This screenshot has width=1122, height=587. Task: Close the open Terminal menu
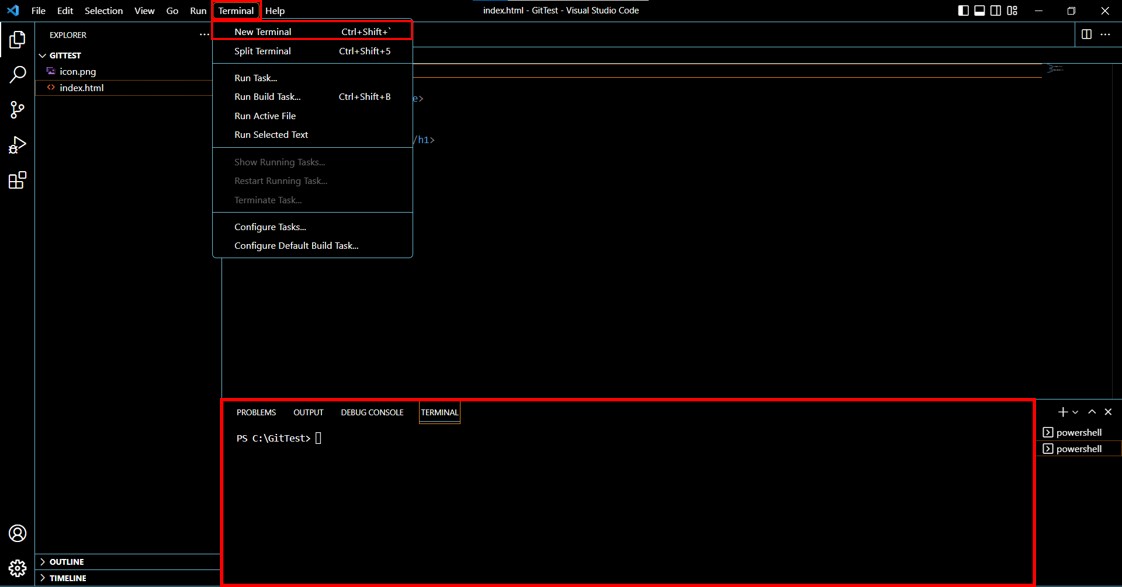tap(235, 11)
